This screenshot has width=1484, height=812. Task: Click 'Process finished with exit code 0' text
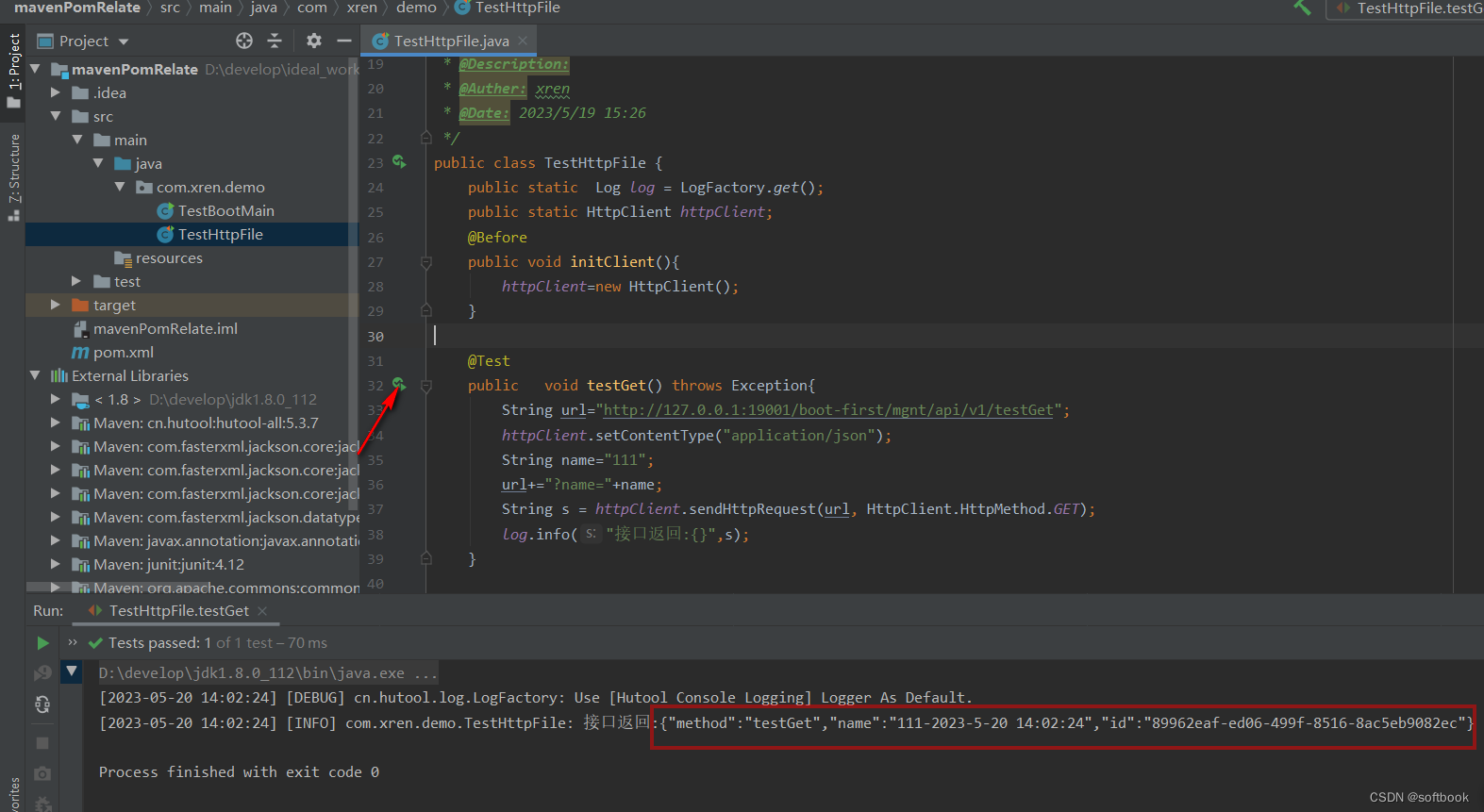[239, 771]
